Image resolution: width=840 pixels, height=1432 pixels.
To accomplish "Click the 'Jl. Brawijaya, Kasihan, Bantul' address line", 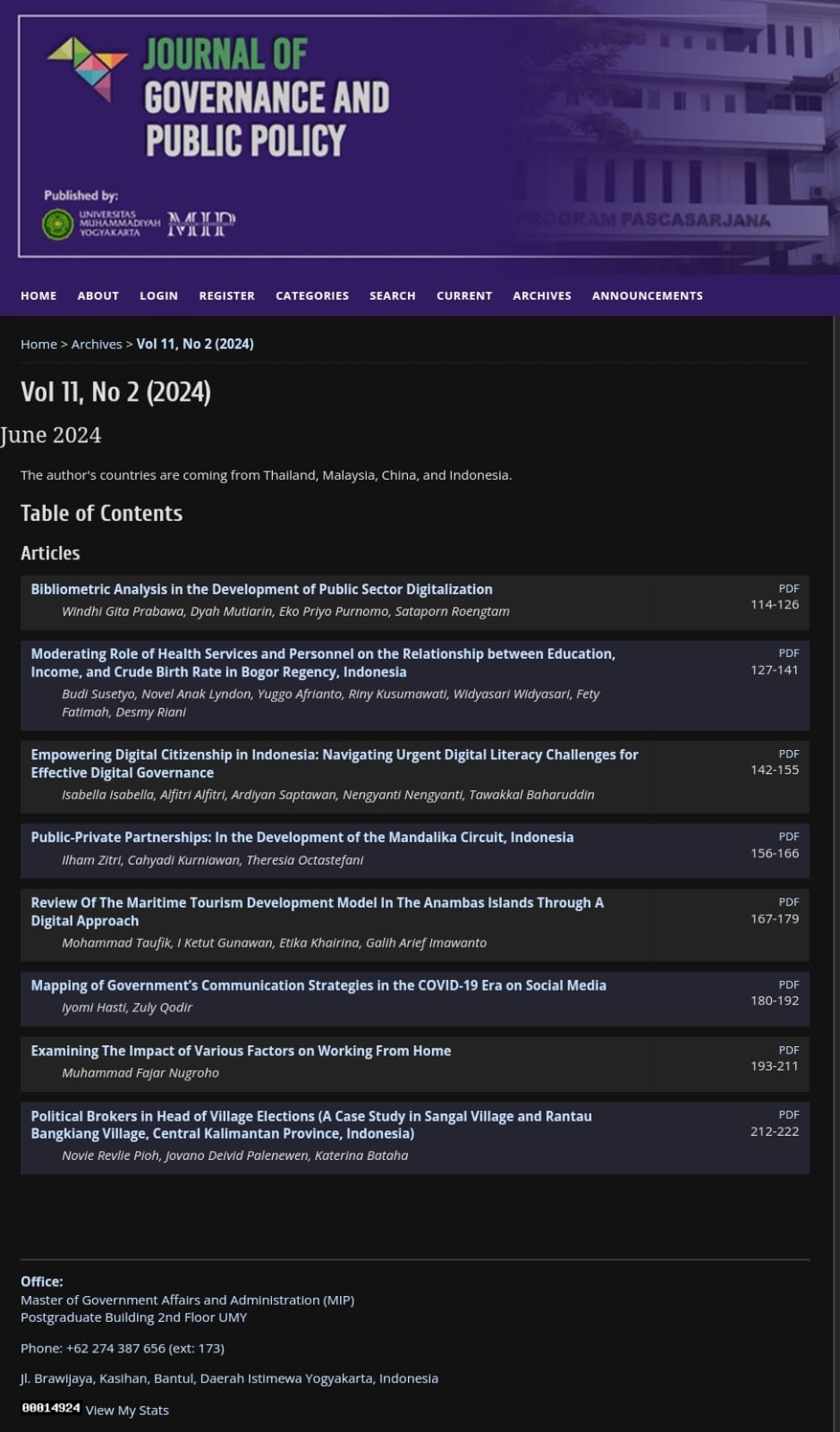I will 230,1378.
